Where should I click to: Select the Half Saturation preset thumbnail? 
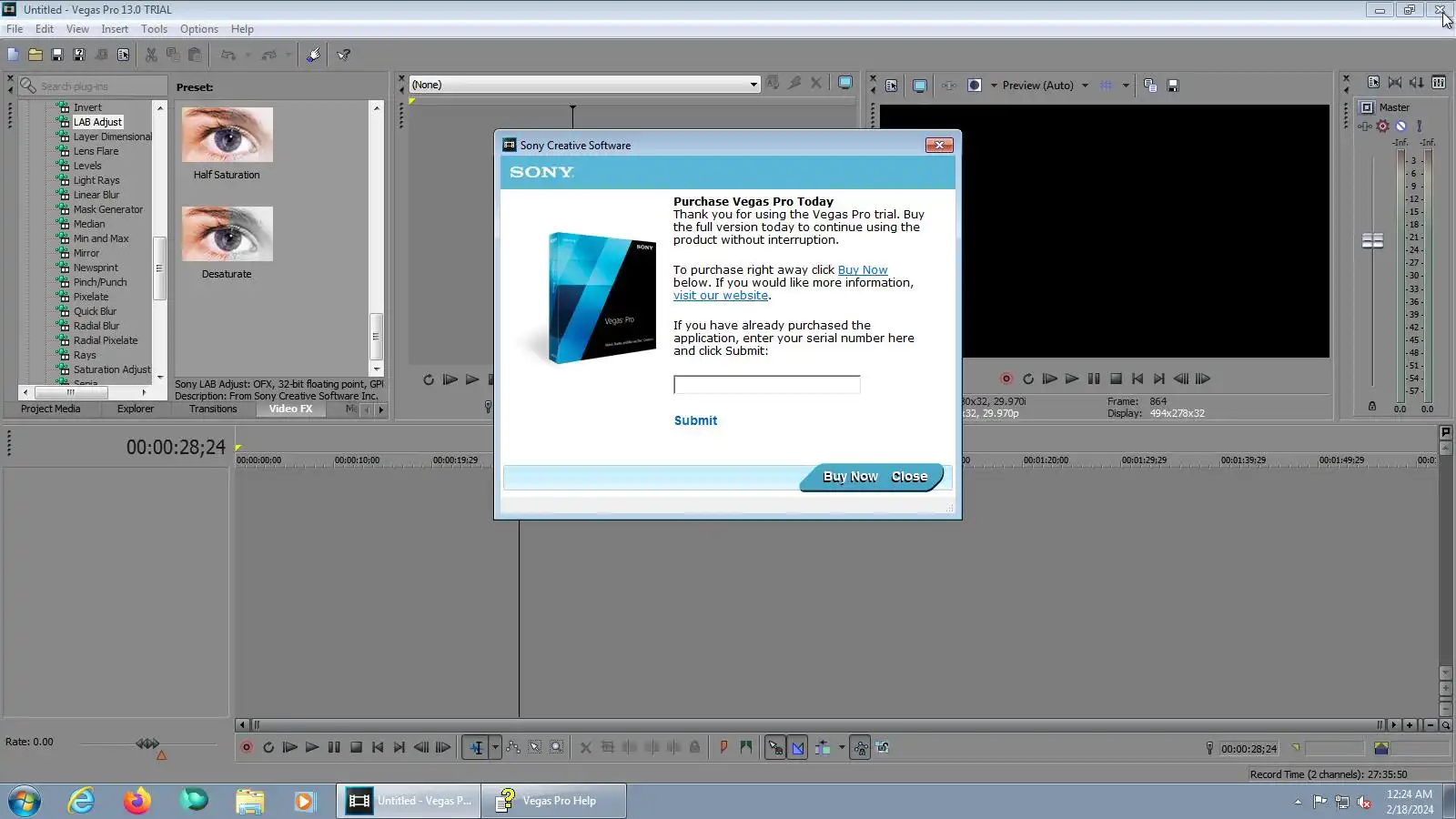pos(227,135)
